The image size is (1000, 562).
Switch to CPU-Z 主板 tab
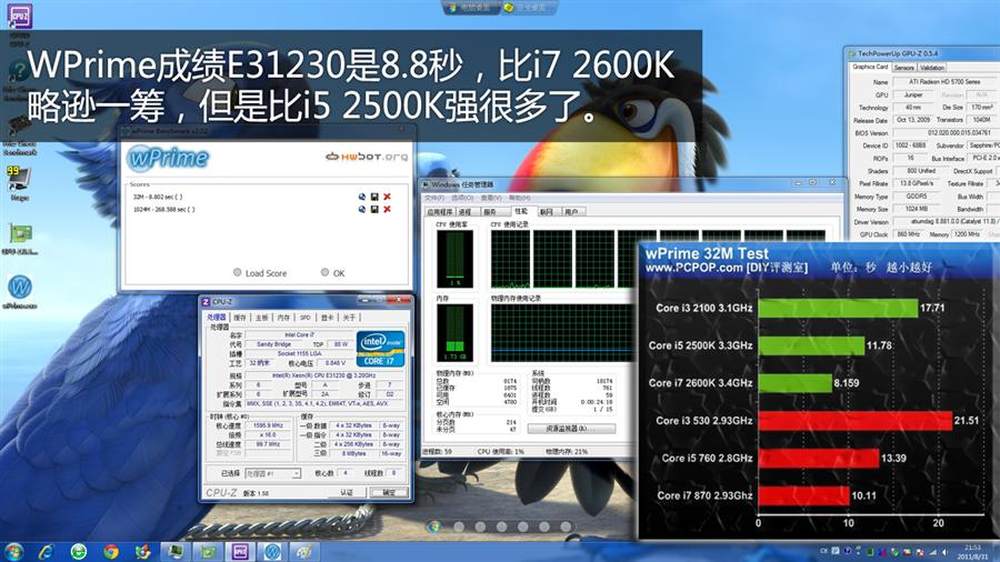[x=262, y=317]
